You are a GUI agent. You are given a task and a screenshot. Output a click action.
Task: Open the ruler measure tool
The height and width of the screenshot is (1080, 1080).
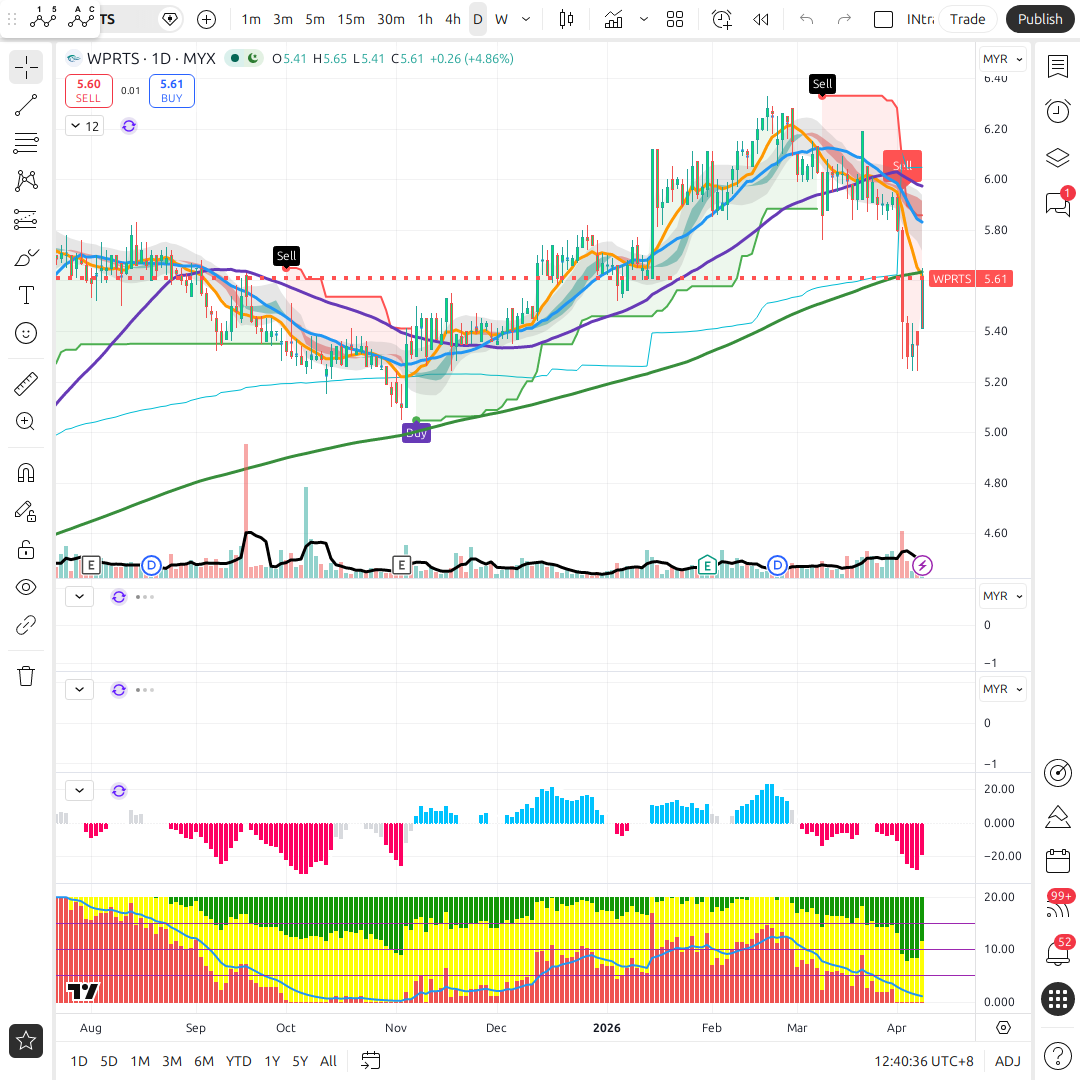click(26, 383)
